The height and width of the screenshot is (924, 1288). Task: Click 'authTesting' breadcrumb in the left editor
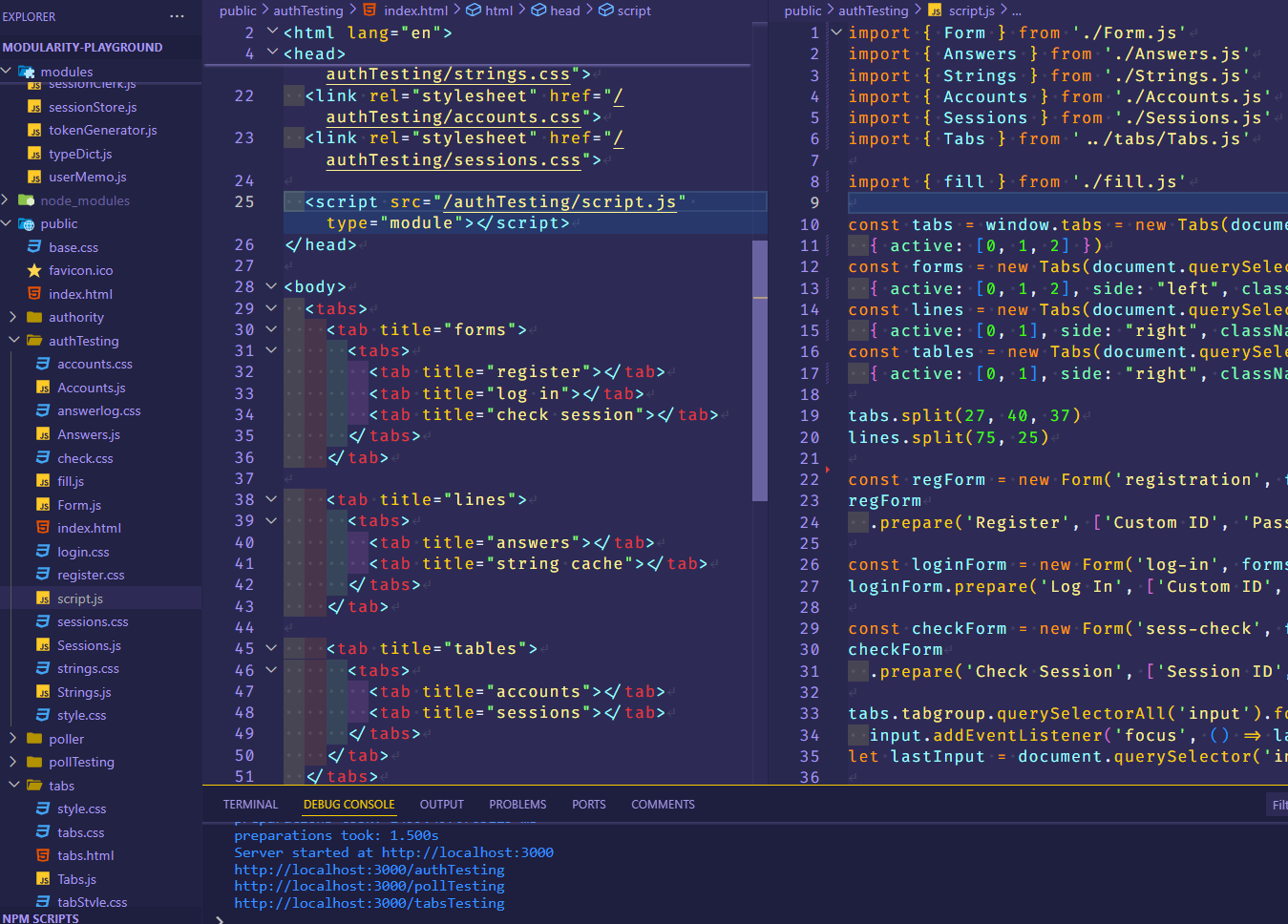307,10
